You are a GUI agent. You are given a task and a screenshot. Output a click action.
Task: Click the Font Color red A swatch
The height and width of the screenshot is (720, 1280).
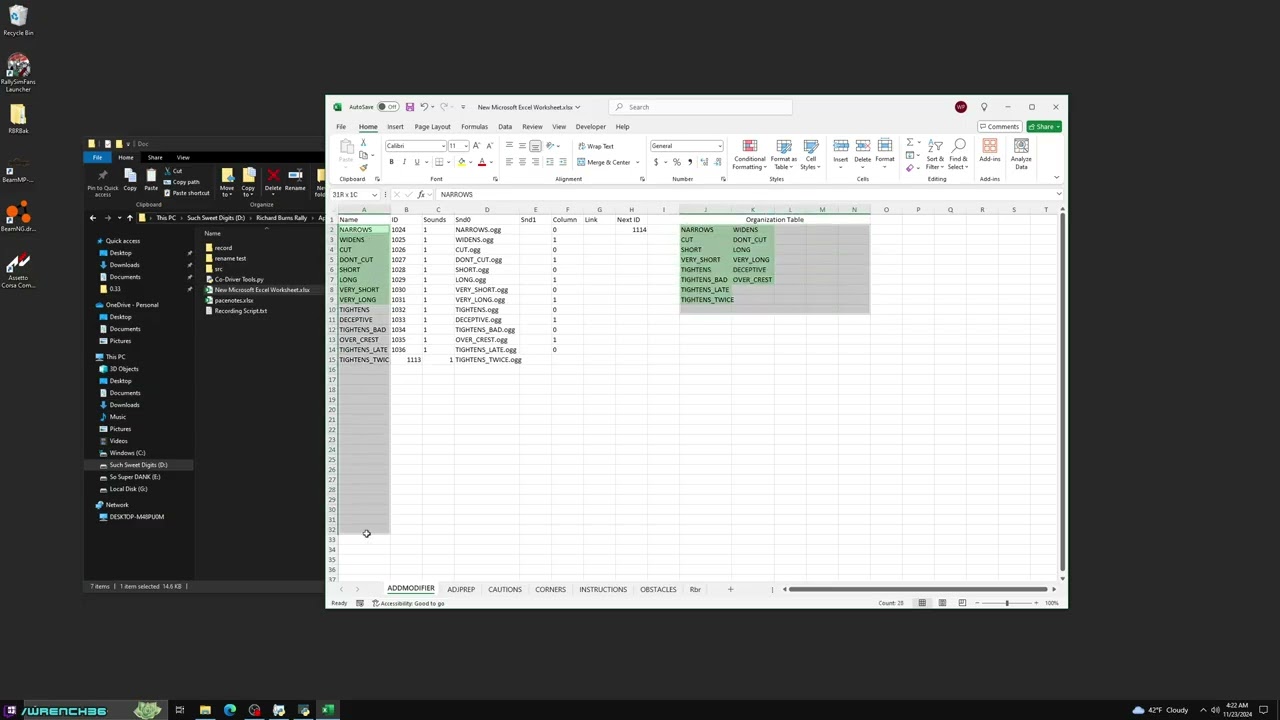[481, 162]
